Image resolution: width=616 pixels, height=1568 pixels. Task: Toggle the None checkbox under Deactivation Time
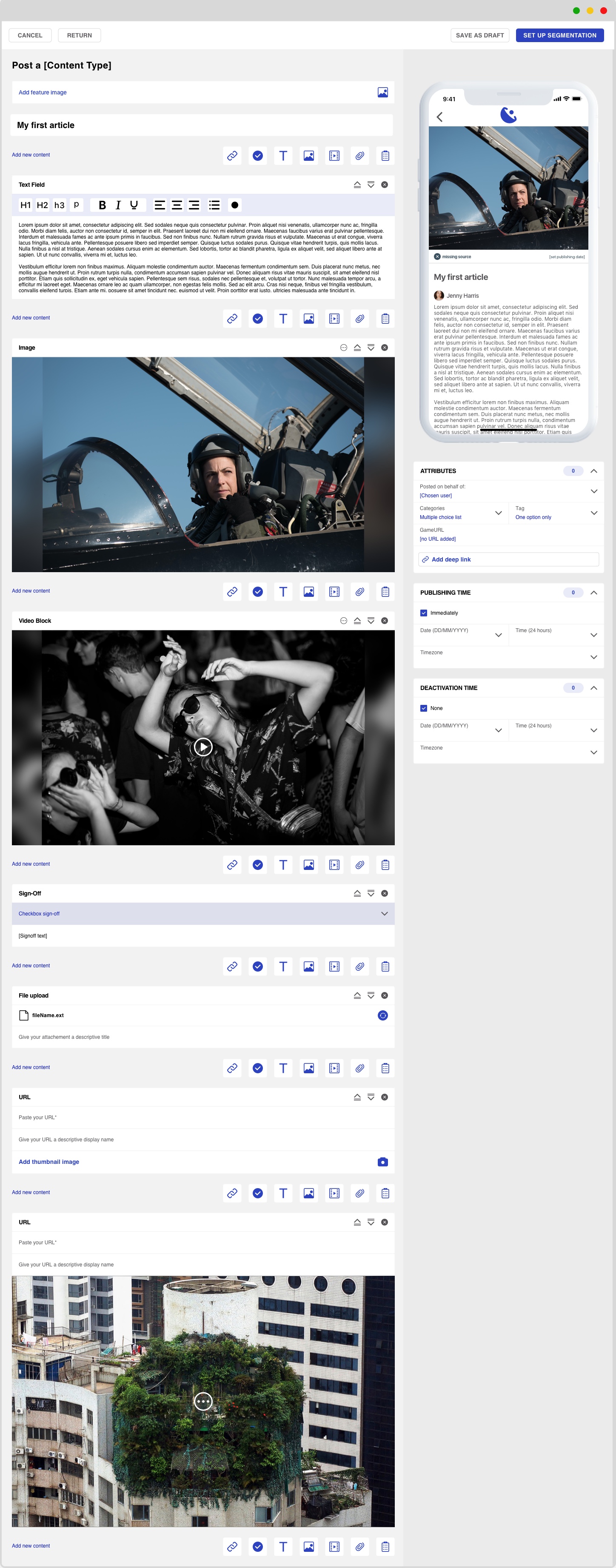pyautogui.click(x=424, y=709)
